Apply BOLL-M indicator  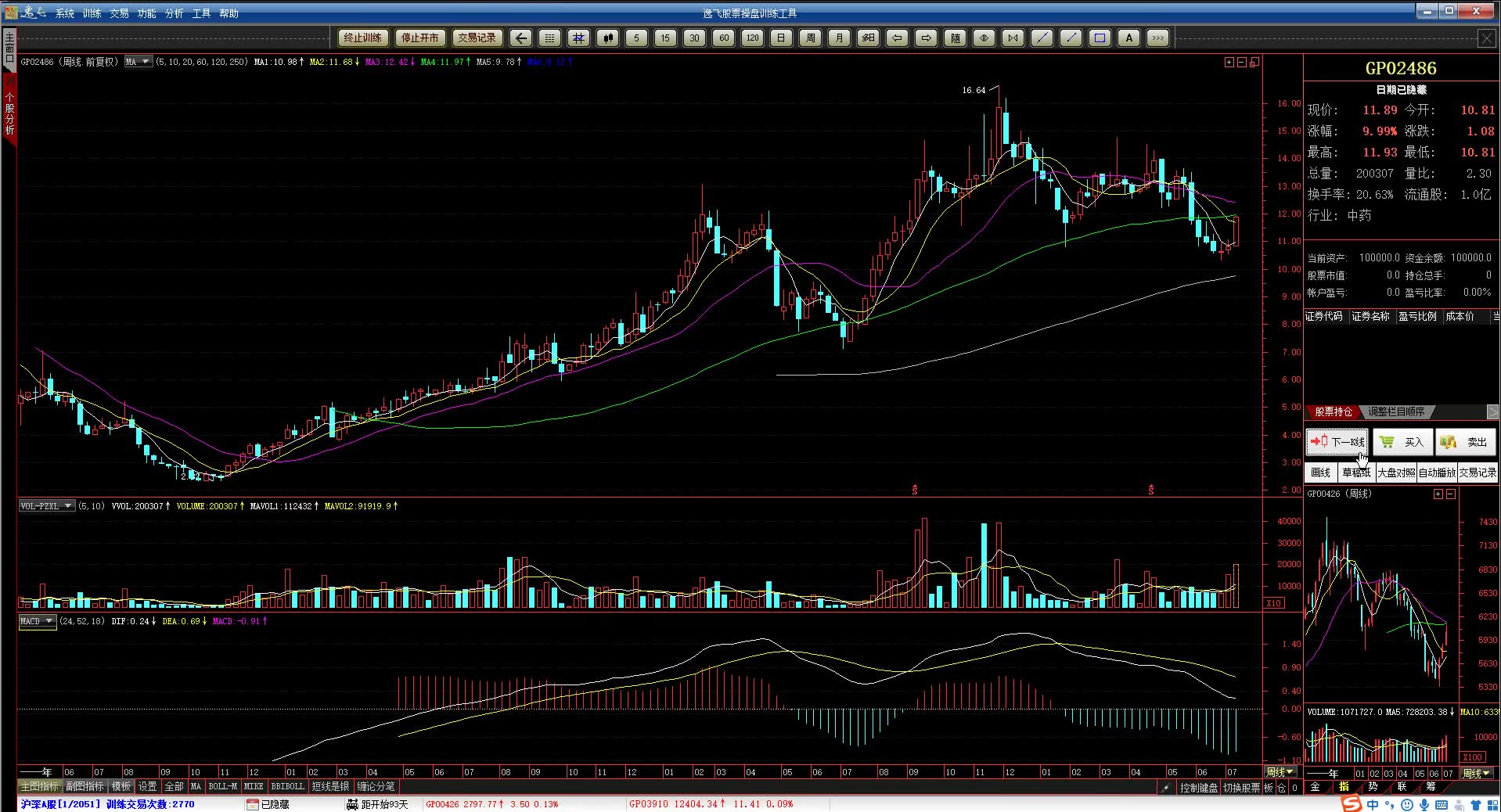(222, 786)
